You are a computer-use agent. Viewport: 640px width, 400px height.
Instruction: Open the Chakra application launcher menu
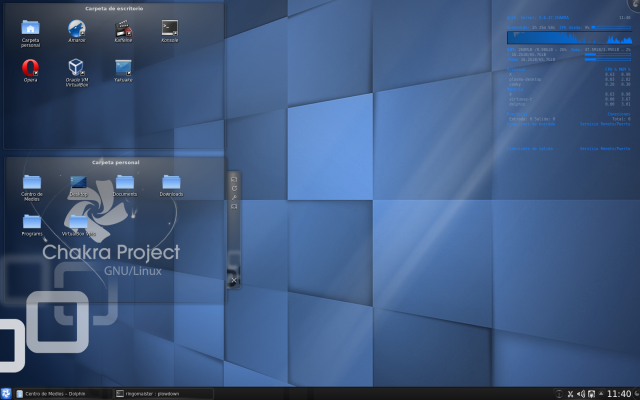pyautogui.click(x=6, y=393)
